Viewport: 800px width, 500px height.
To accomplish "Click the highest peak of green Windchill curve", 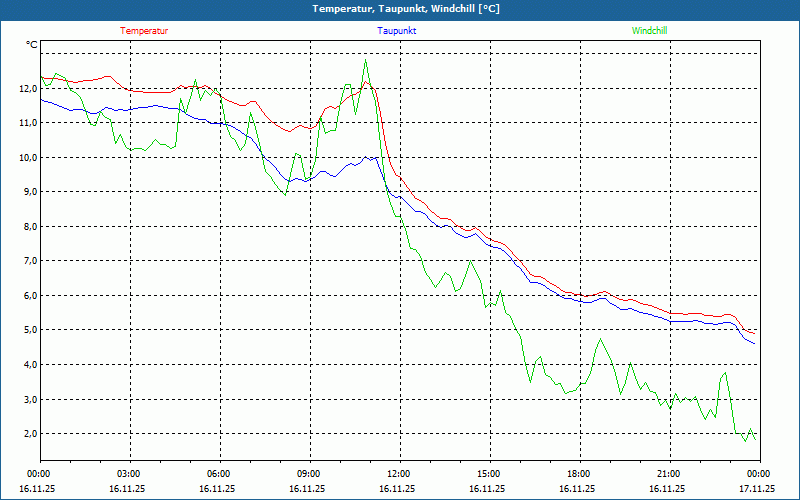I will [365, 60].
